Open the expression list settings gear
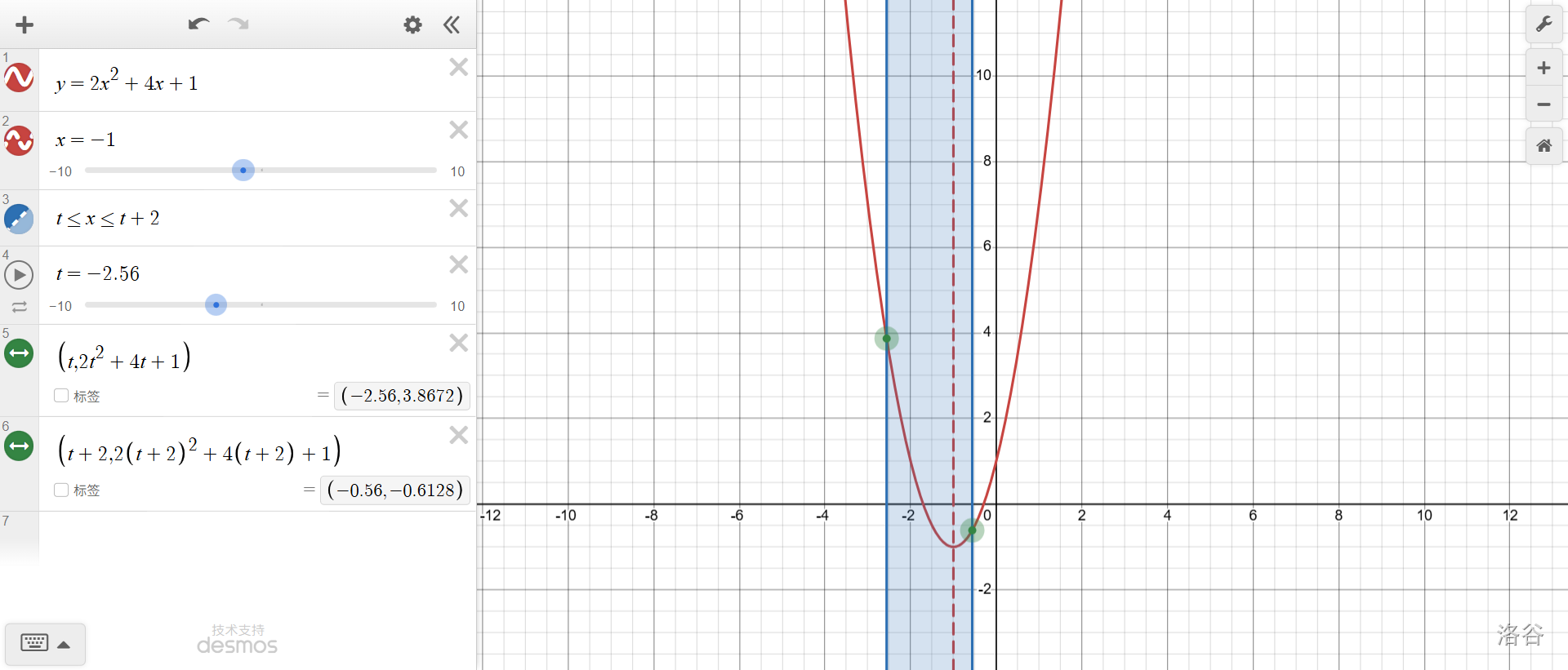Screen dimensions: 1568x670 click(412, 25)
